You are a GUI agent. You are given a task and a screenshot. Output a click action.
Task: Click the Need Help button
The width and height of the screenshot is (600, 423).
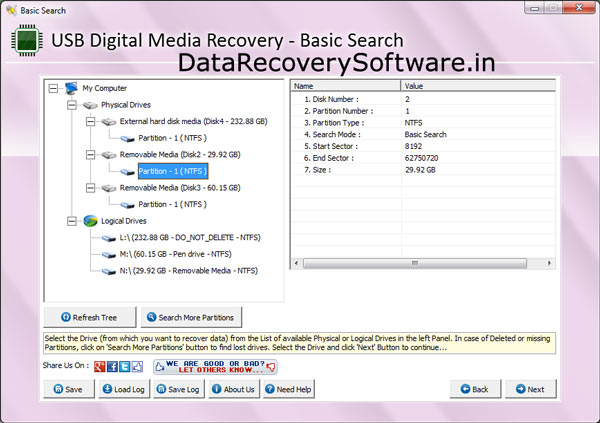pyautogui.click(x=289, y=389)
